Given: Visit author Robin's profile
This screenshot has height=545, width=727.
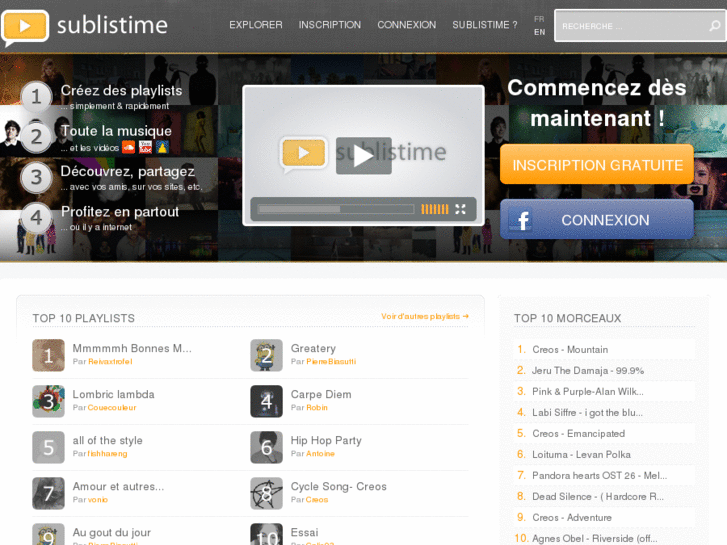Looking at the screenshot, I should [x=317, y=408].
